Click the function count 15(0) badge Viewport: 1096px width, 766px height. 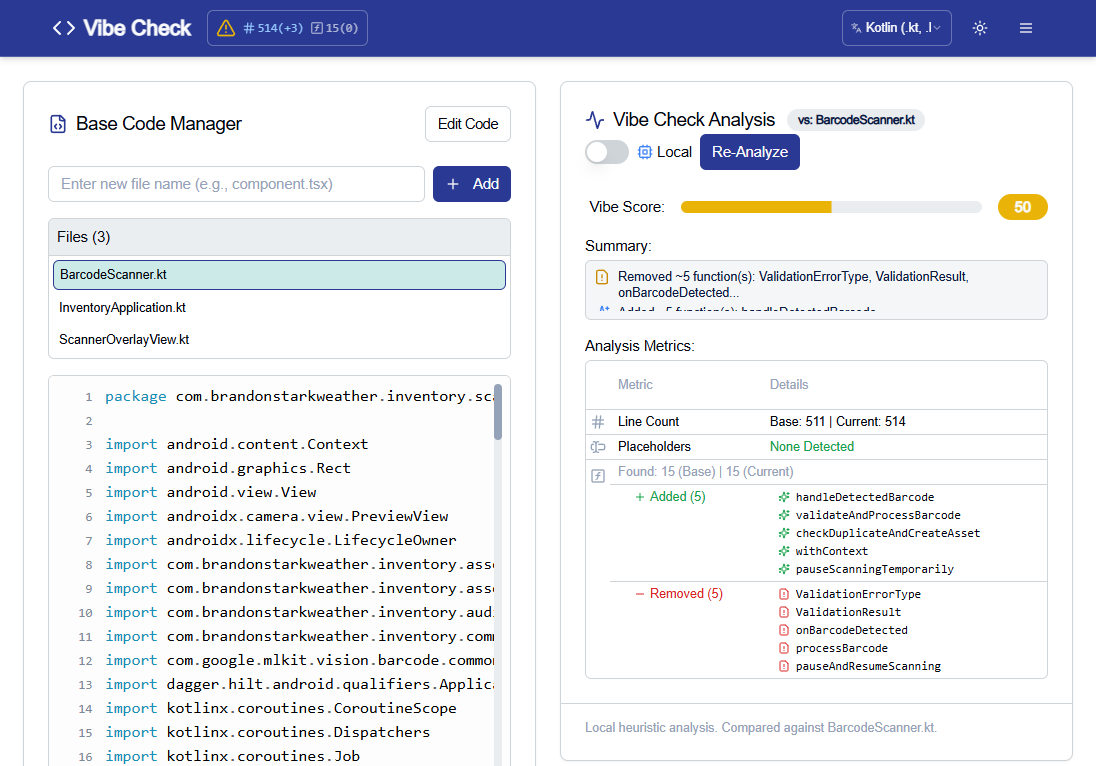334,28
